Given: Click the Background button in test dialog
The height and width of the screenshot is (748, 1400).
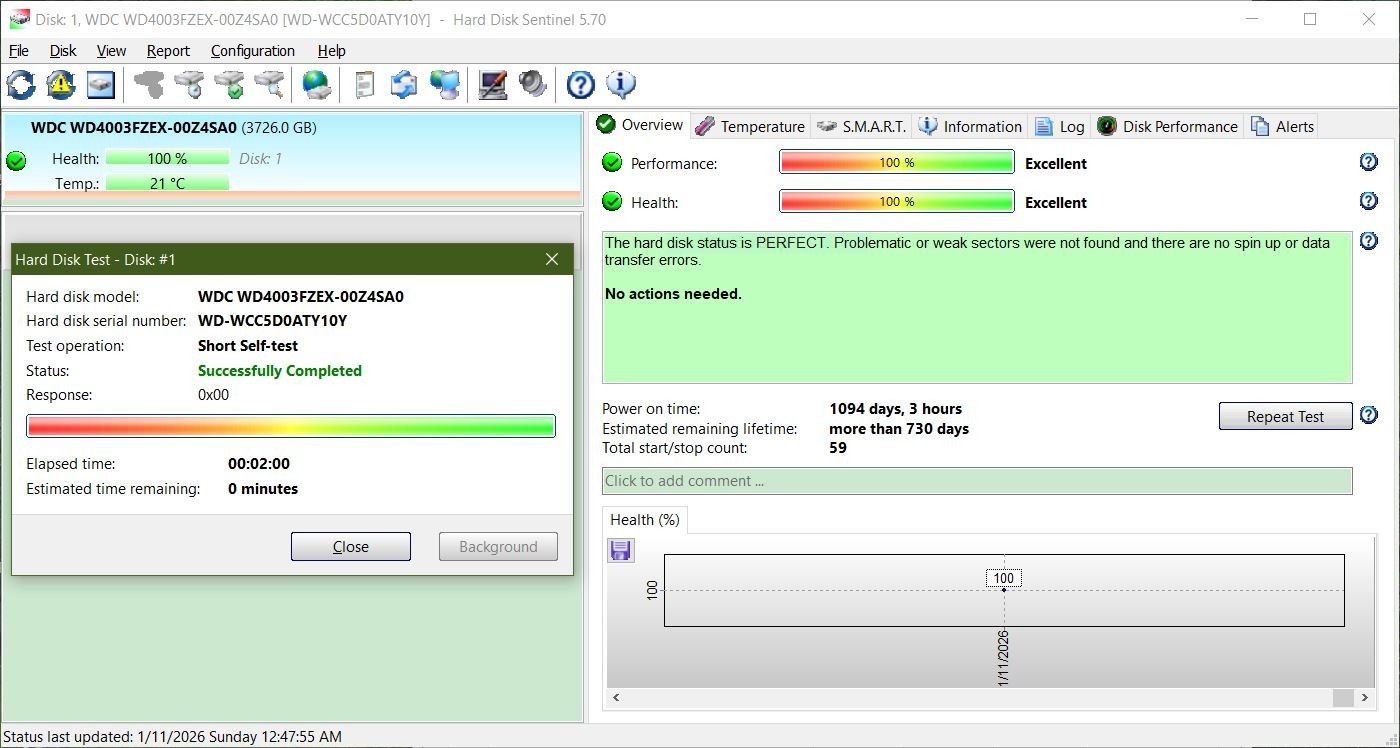Looking at the screenshot, I should pyautogui.click(x=498, y=547).
